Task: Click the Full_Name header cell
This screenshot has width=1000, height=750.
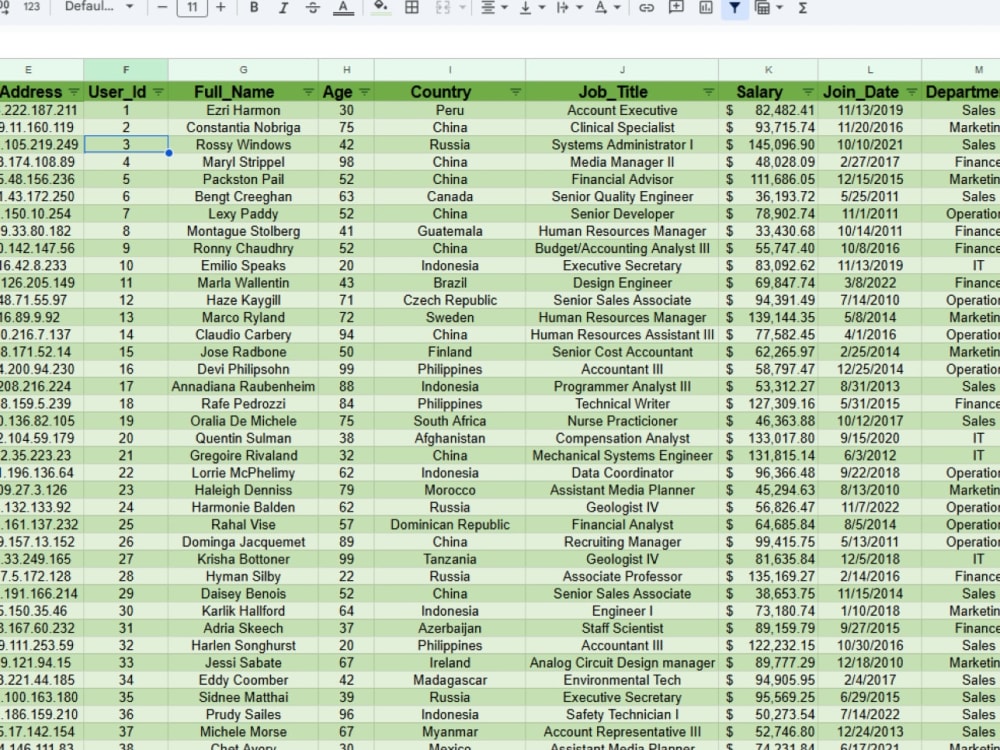Action: click(x=243, y=92)
